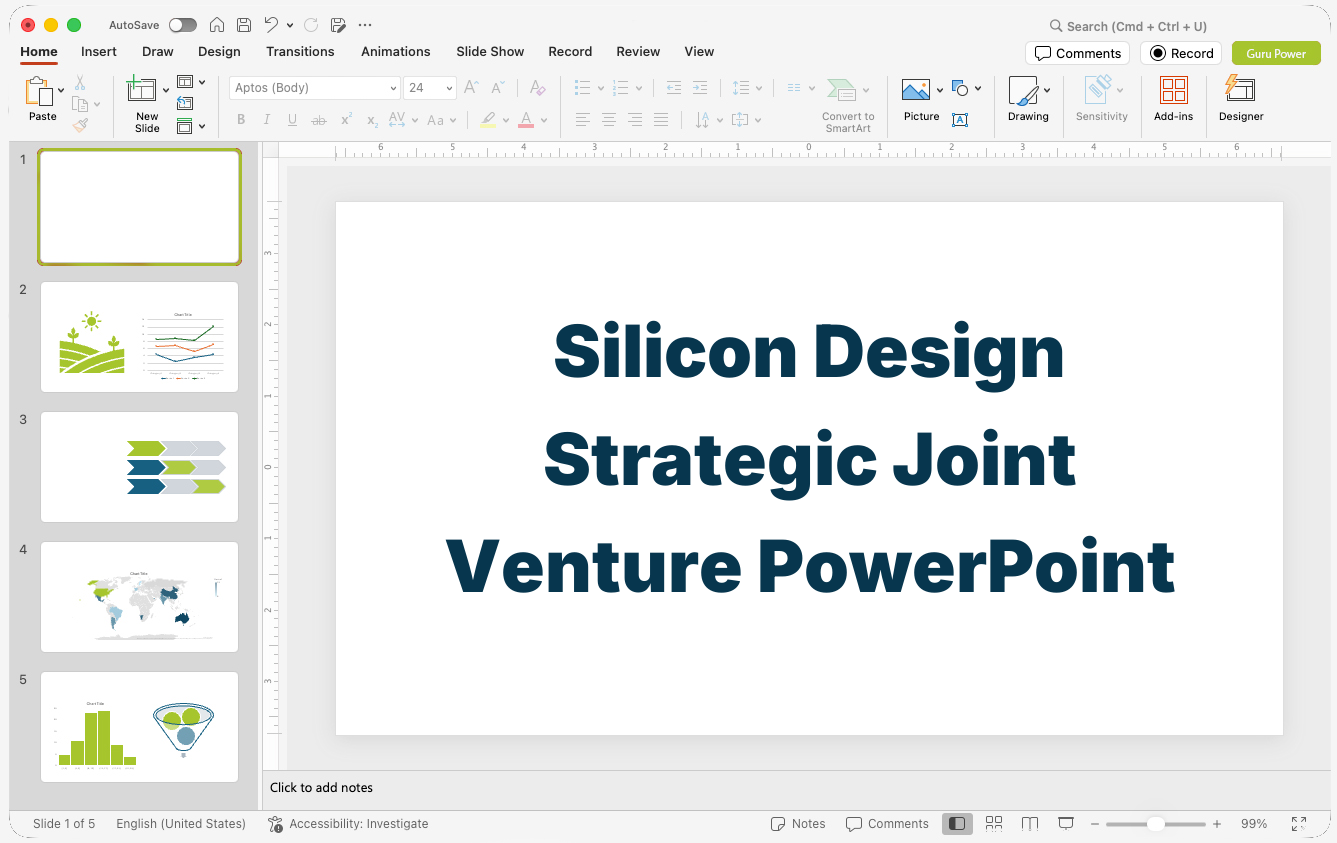Toggle the AutoSave switch
Viewport: 1337px width, 843px height.
[183, 25]
